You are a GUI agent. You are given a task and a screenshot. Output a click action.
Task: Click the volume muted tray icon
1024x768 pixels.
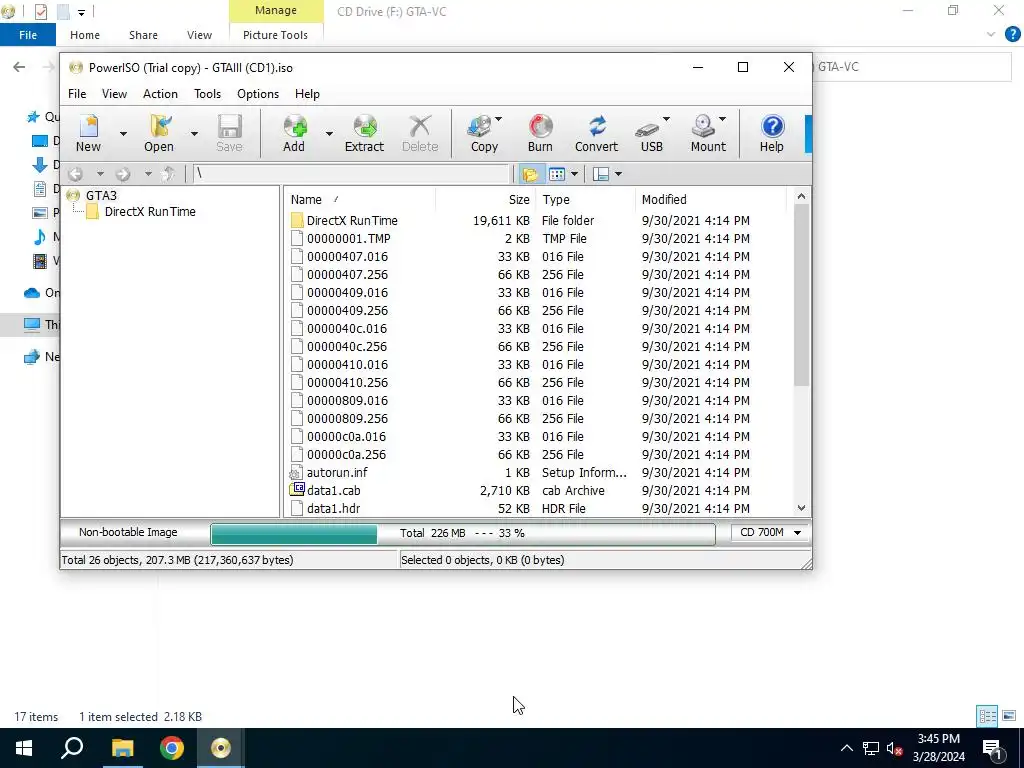(895, 748)
